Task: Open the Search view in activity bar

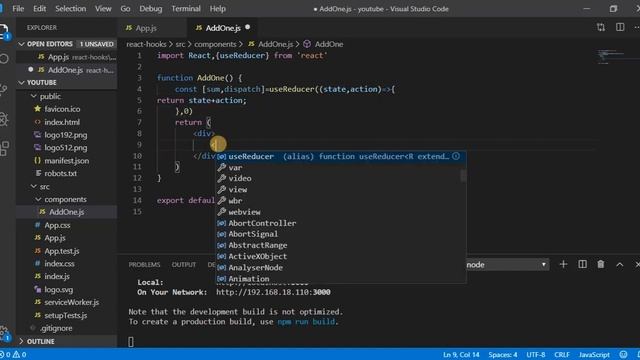Action: coord(4,59)
